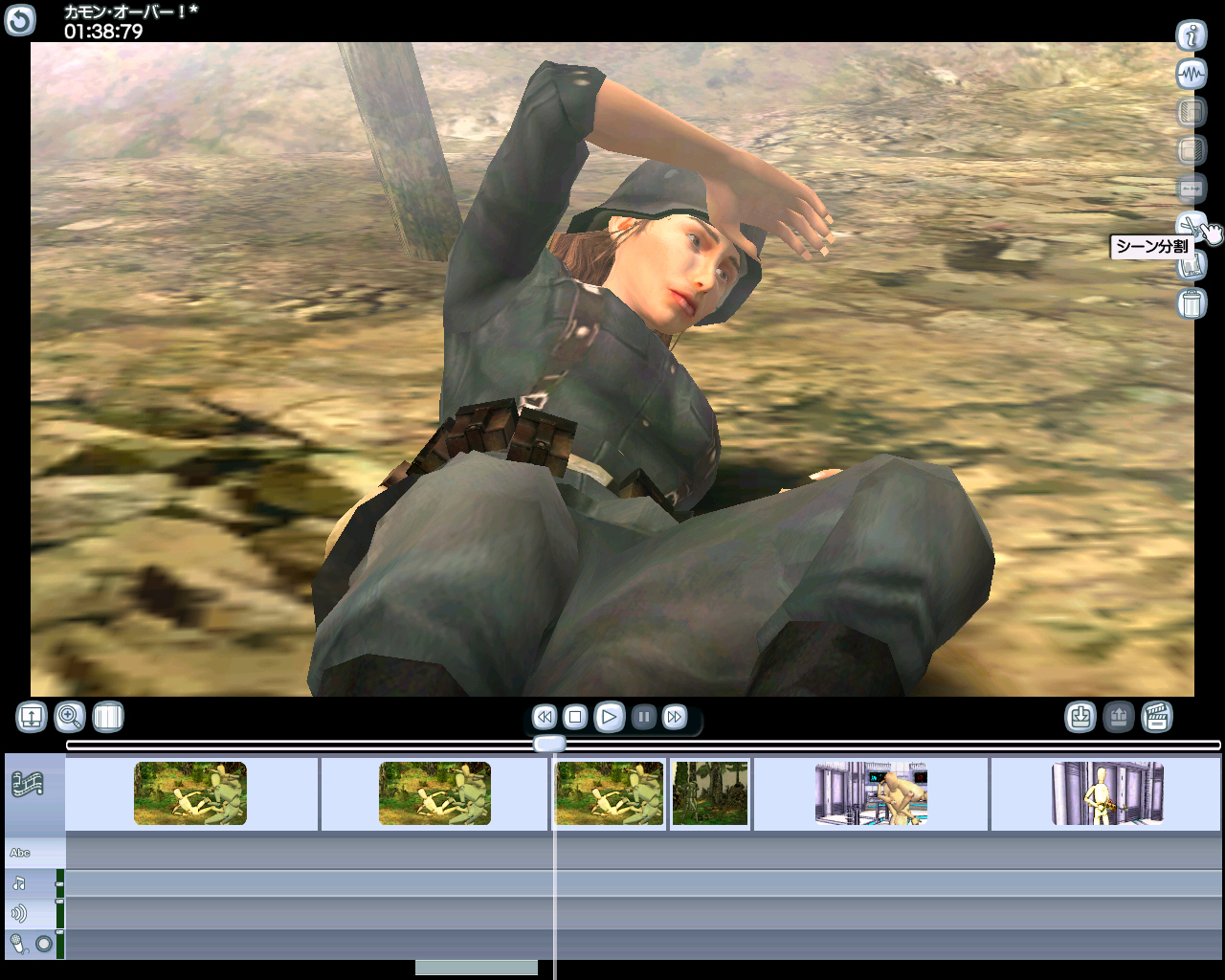1225x980 pixels.
Task: Play the movie
Action: 610,717
